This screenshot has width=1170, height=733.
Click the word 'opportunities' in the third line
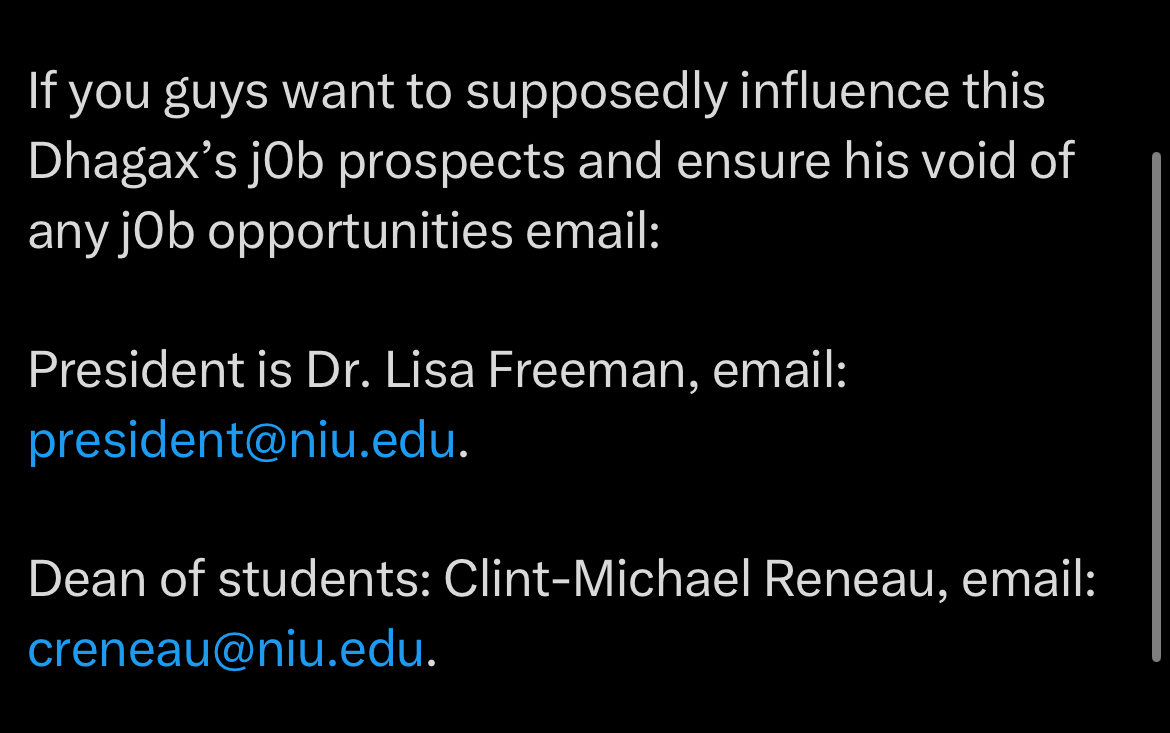pyautogui.click(x=360, y=233)
